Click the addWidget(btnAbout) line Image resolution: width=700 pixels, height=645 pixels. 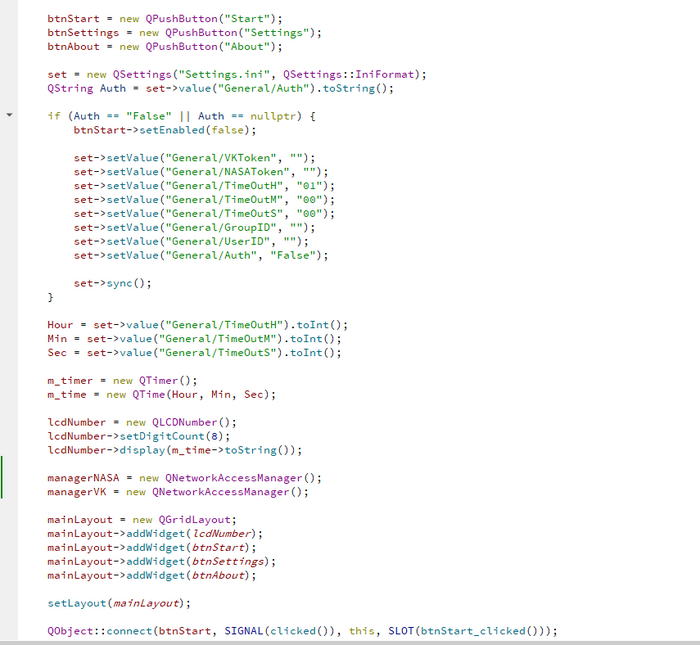pos(152,575)
